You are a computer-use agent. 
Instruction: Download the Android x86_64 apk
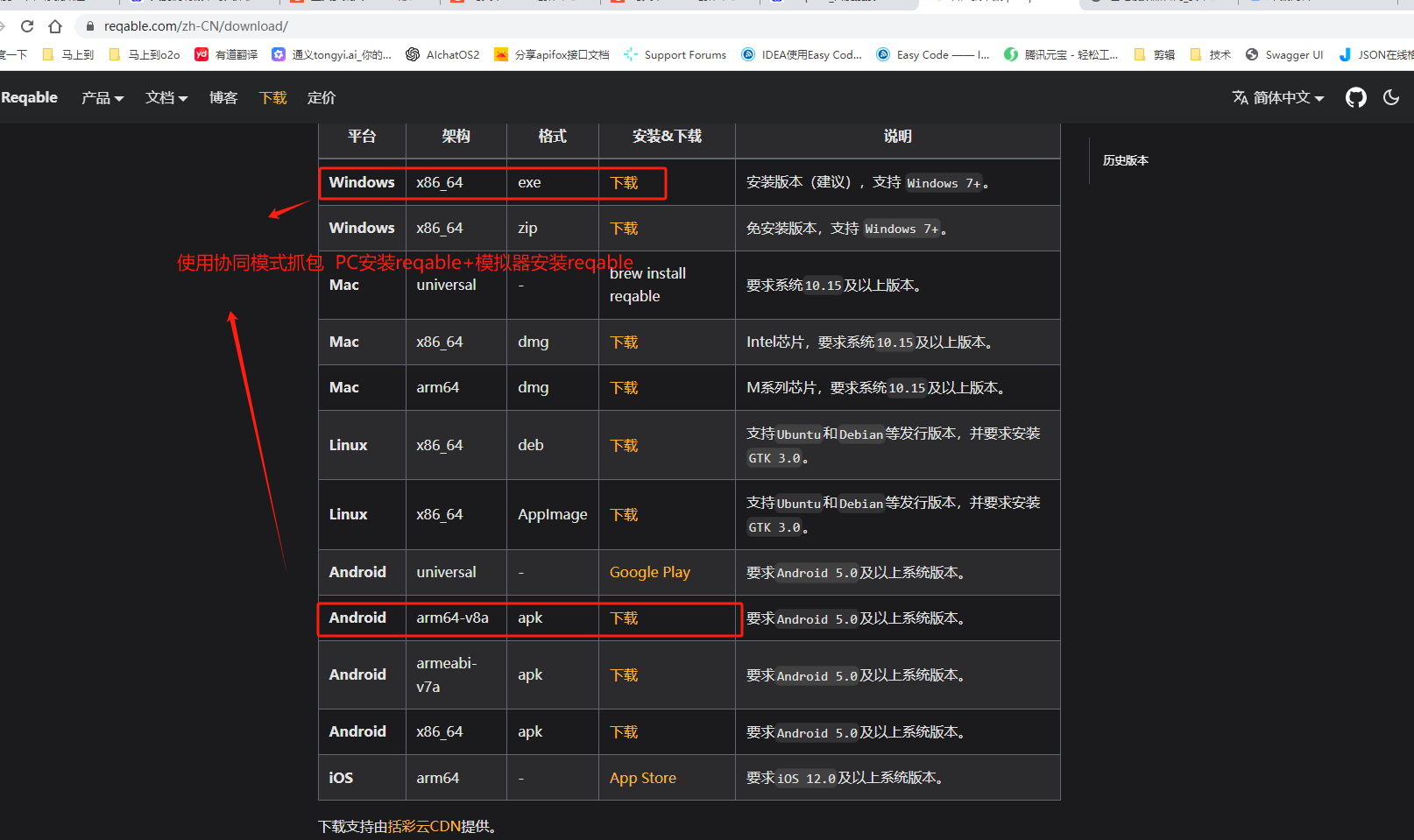(x=624, y=731)
